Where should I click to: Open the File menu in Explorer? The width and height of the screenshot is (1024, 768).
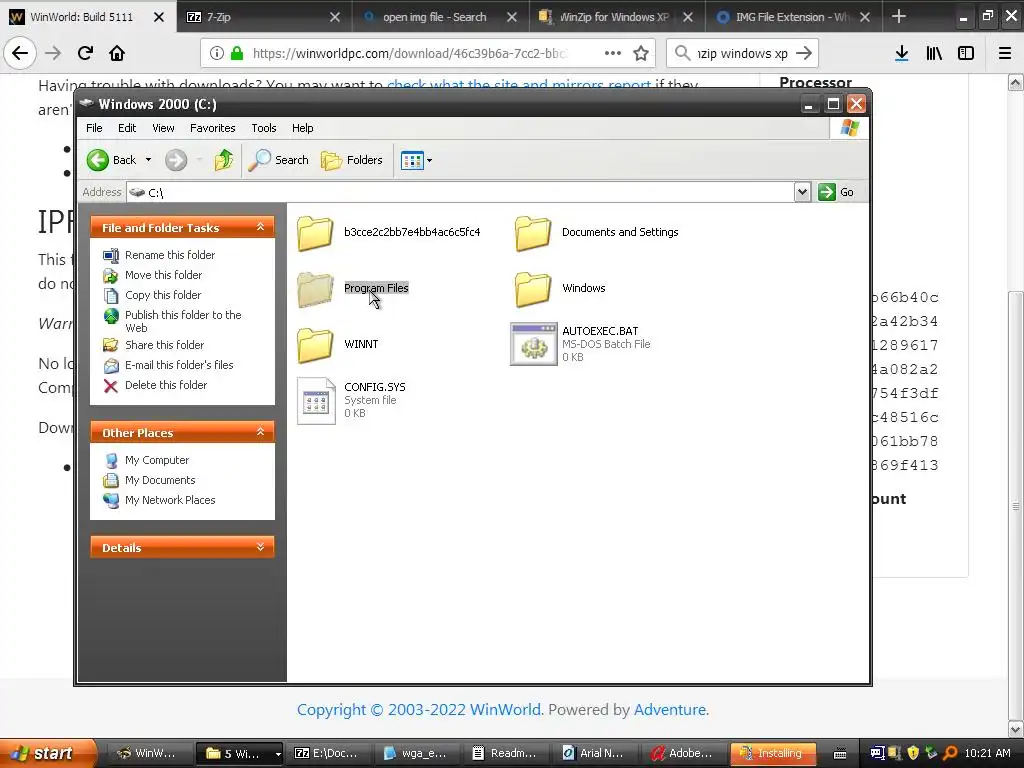(94, 128)
